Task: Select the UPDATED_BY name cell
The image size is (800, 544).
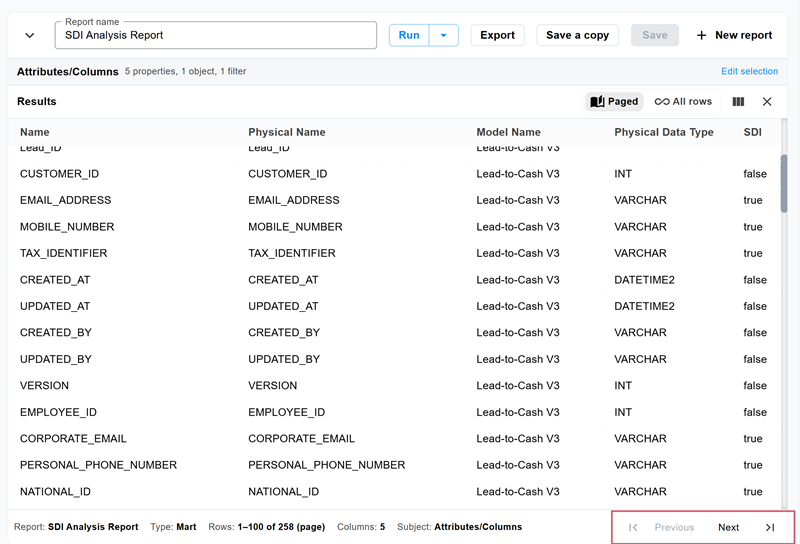Action: [x=56, y=359]
